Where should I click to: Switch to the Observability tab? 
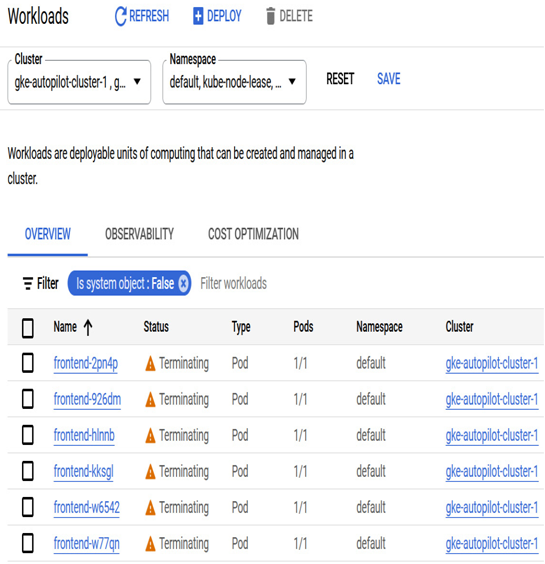139,234
